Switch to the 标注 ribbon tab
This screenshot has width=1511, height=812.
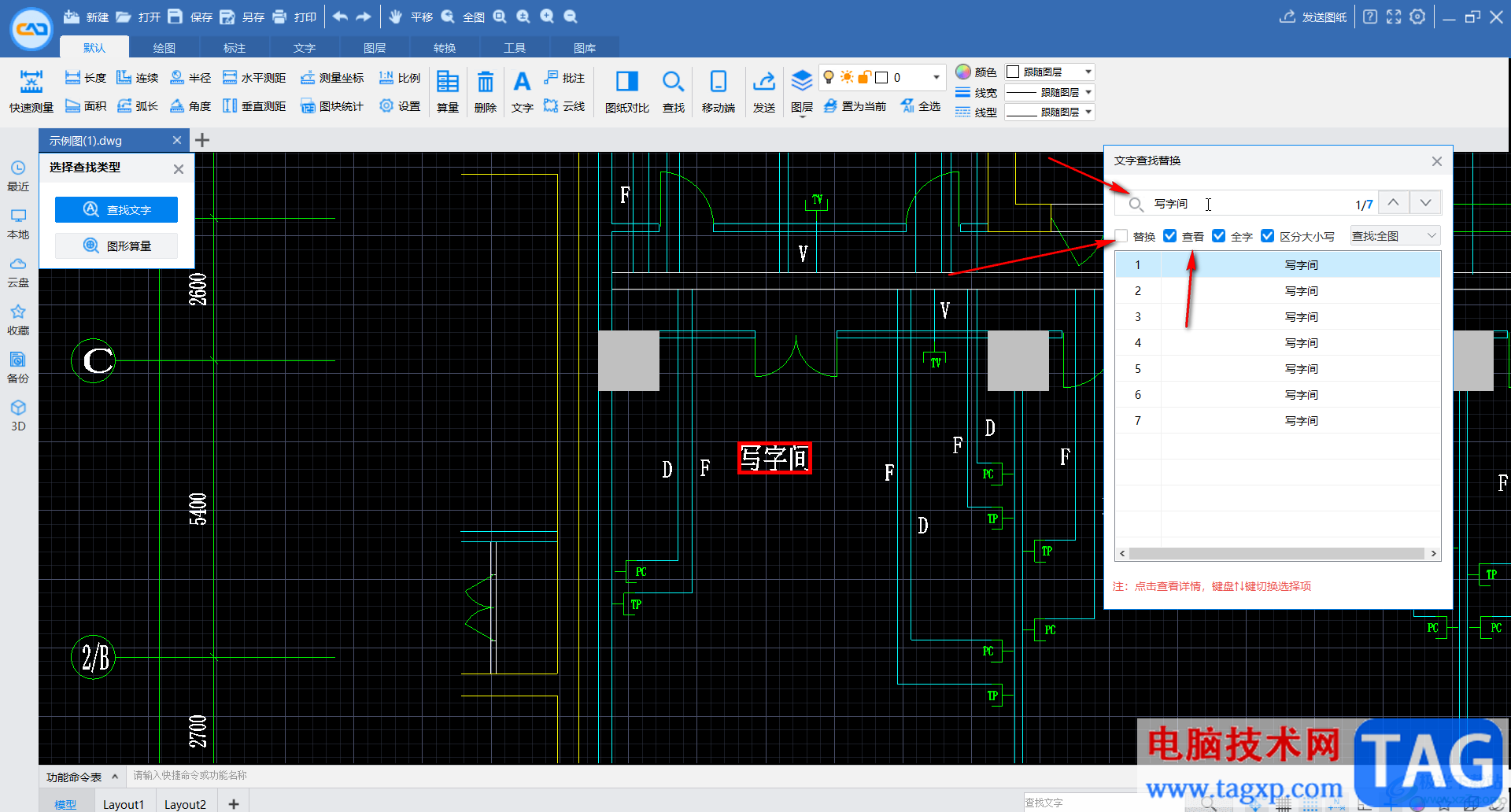[x=234, y=48]
